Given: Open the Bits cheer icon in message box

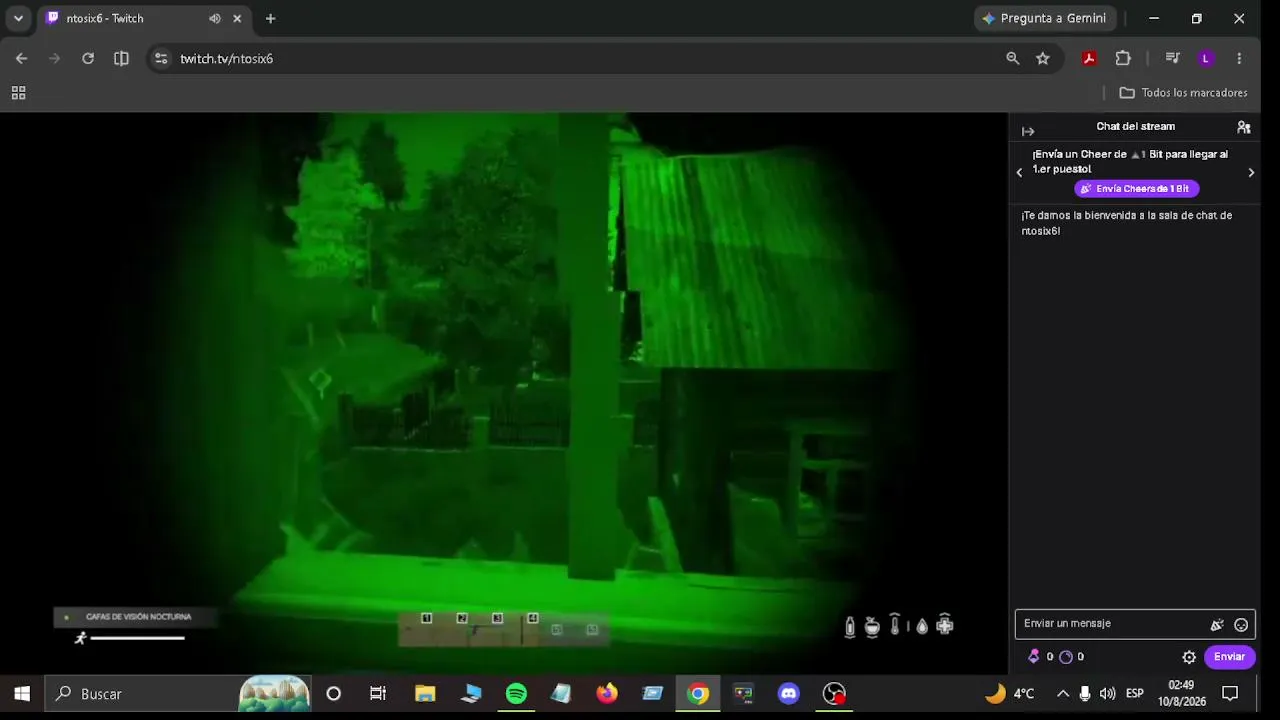Looking at the screenshot, I should point(1217,625).
